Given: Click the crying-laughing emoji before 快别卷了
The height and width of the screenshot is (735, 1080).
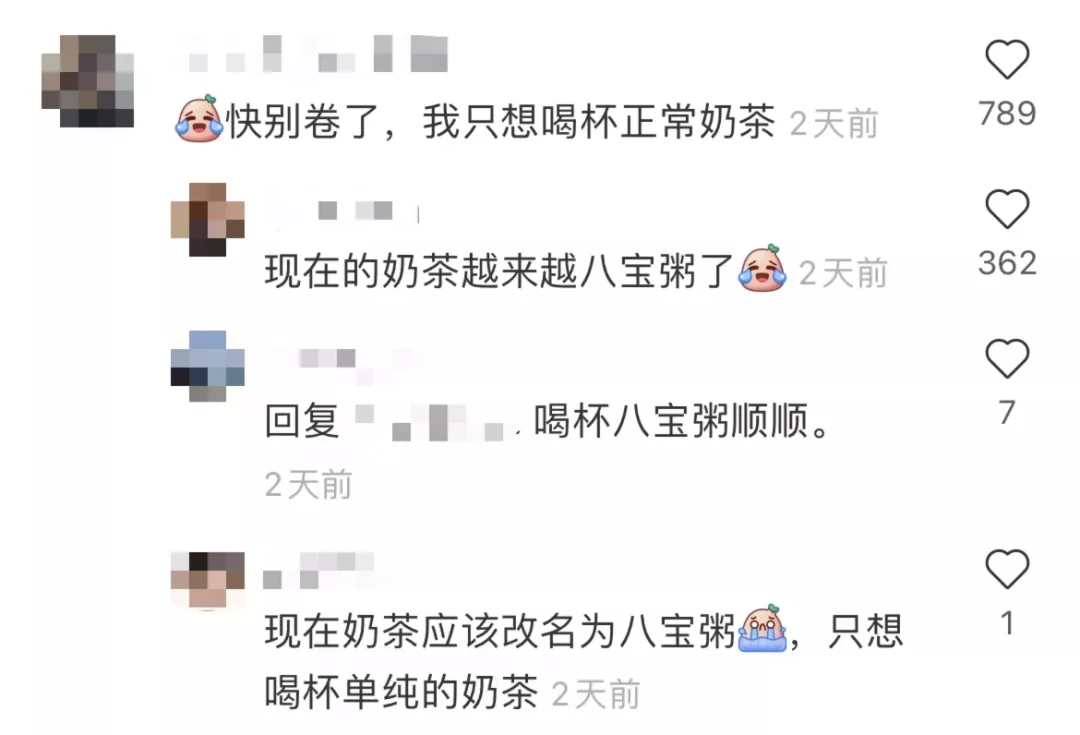Looking at the screenshot, I should pos(199,119).
